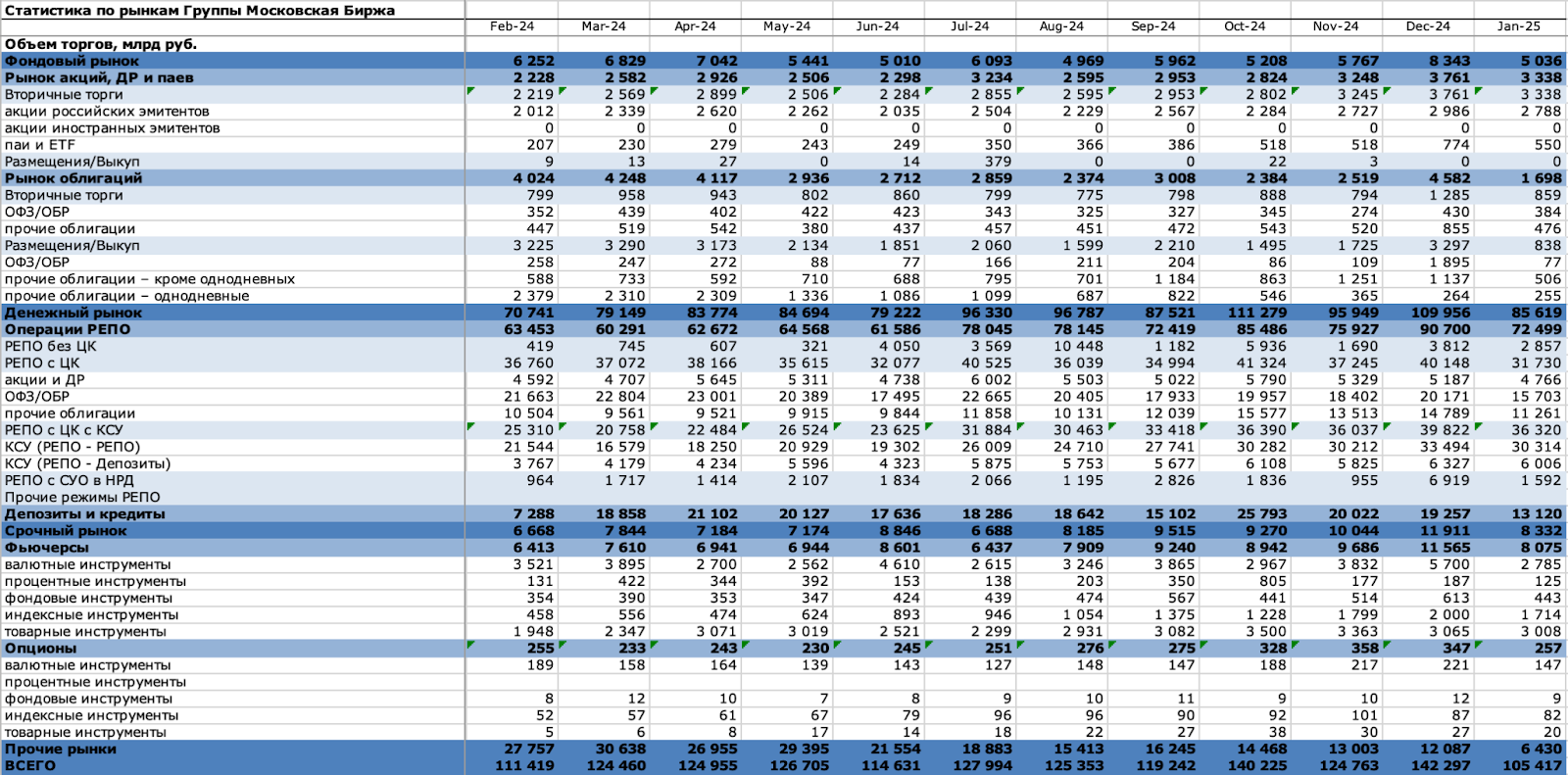Click the Oct-24 column header
The image size is (1568, 775).
[x=1245, y=26]
